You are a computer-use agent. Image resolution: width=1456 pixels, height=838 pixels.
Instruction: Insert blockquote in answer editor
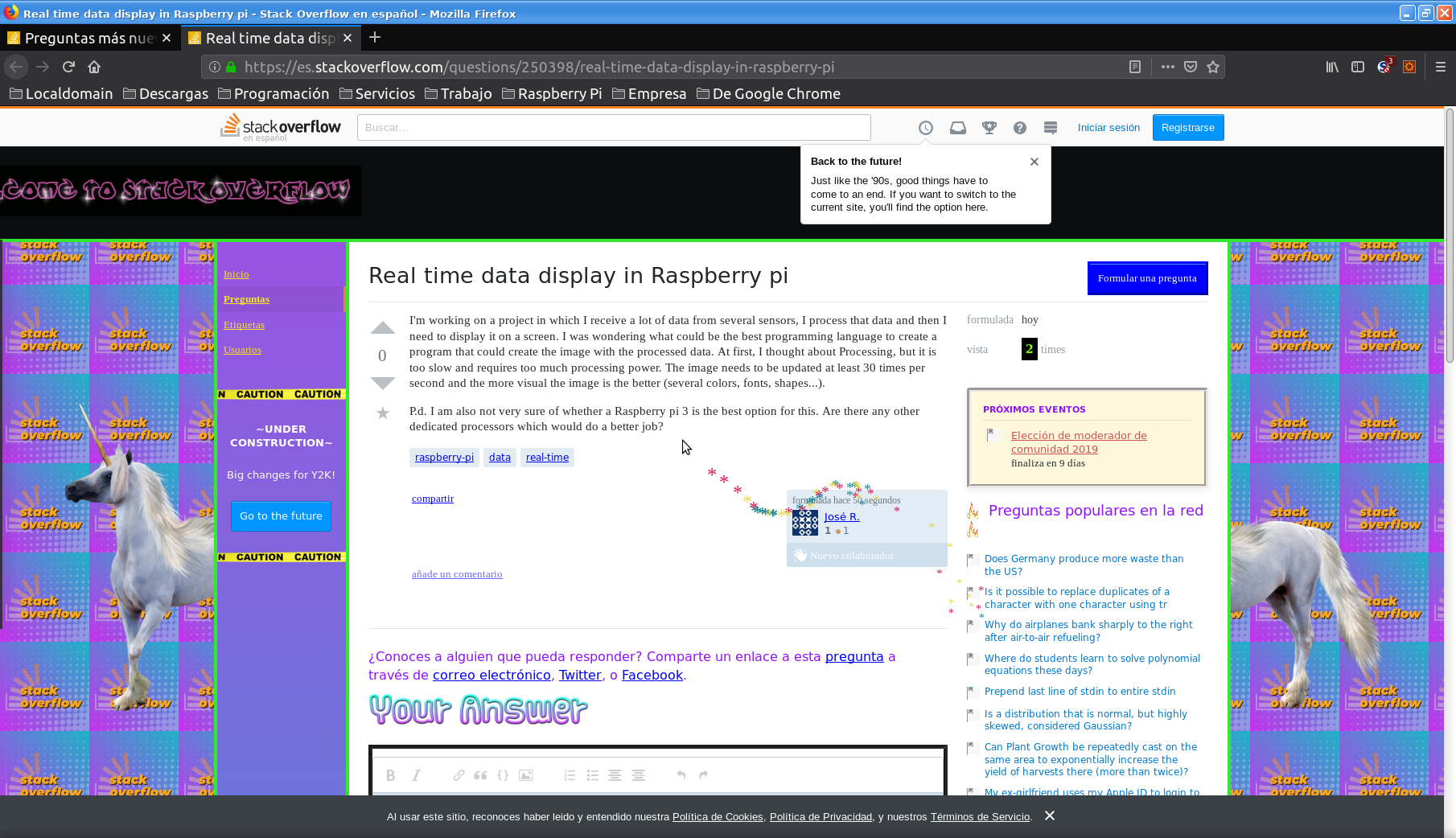tap(480, 775)
